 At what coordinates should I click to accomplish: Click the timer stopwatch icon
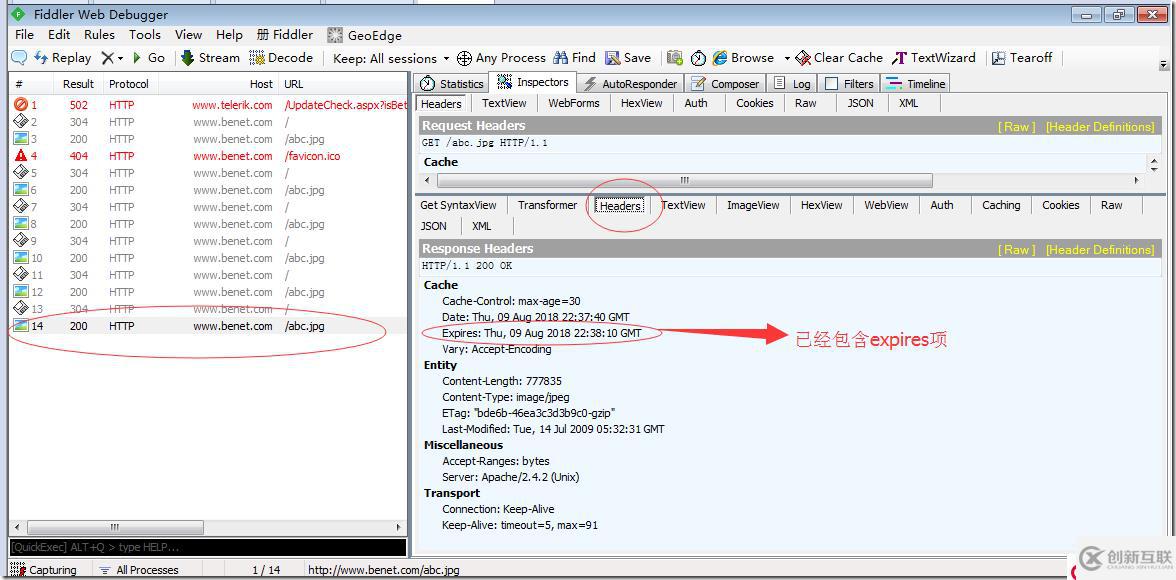[698, 58]
